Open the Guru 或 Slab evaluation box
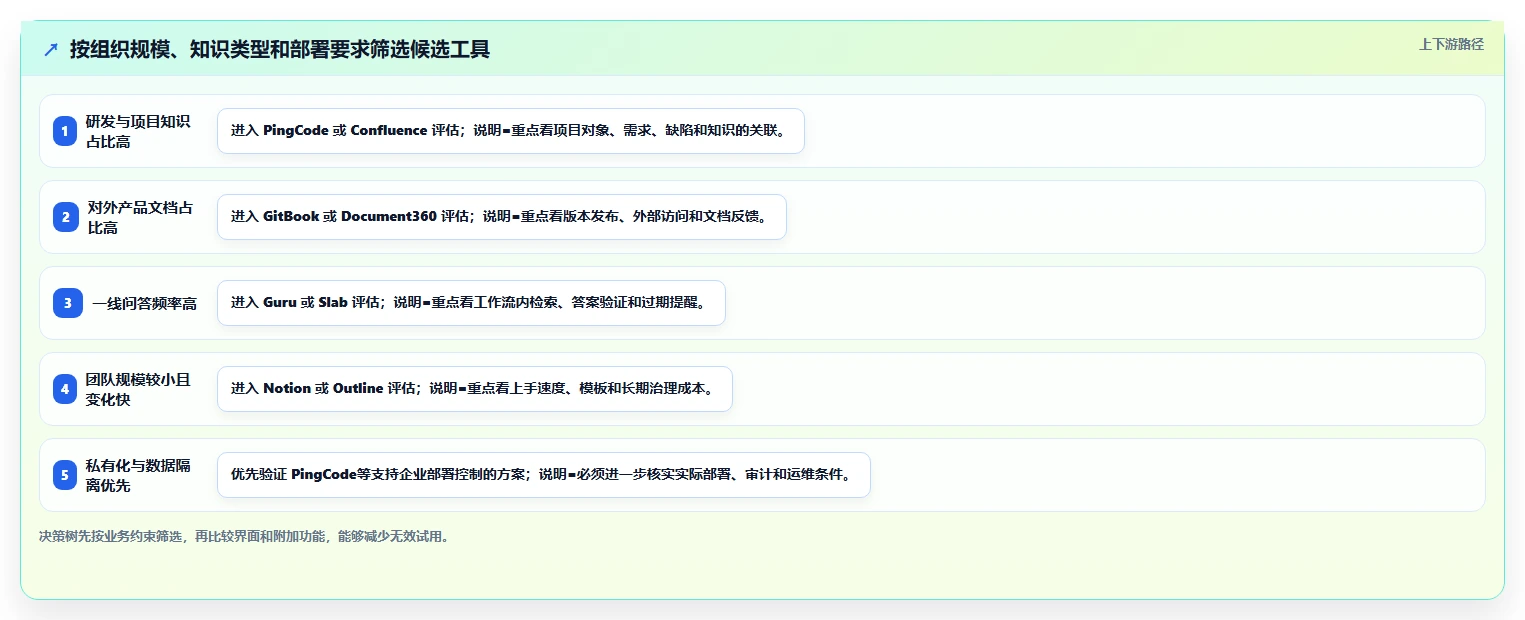 (x=471, y=303)
